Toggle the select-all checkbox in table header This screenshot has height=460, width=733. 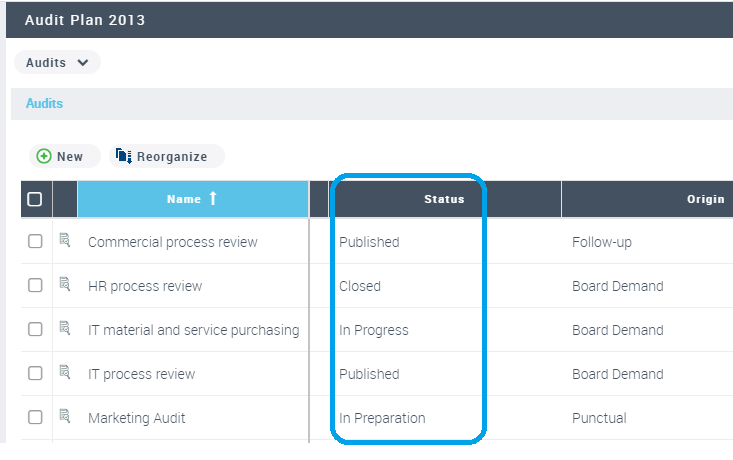coord(35,199)
